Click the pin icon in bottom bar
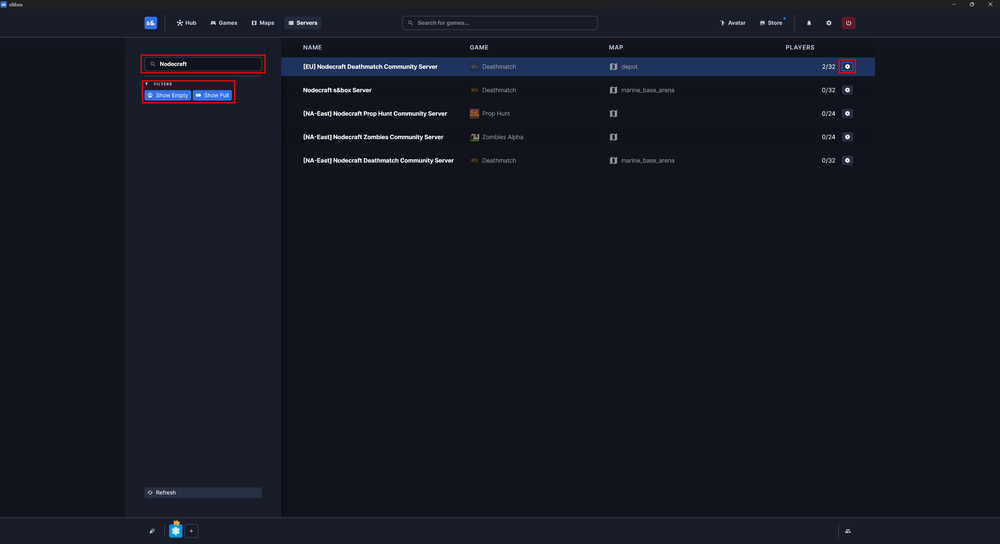 (x=152, y=531)
